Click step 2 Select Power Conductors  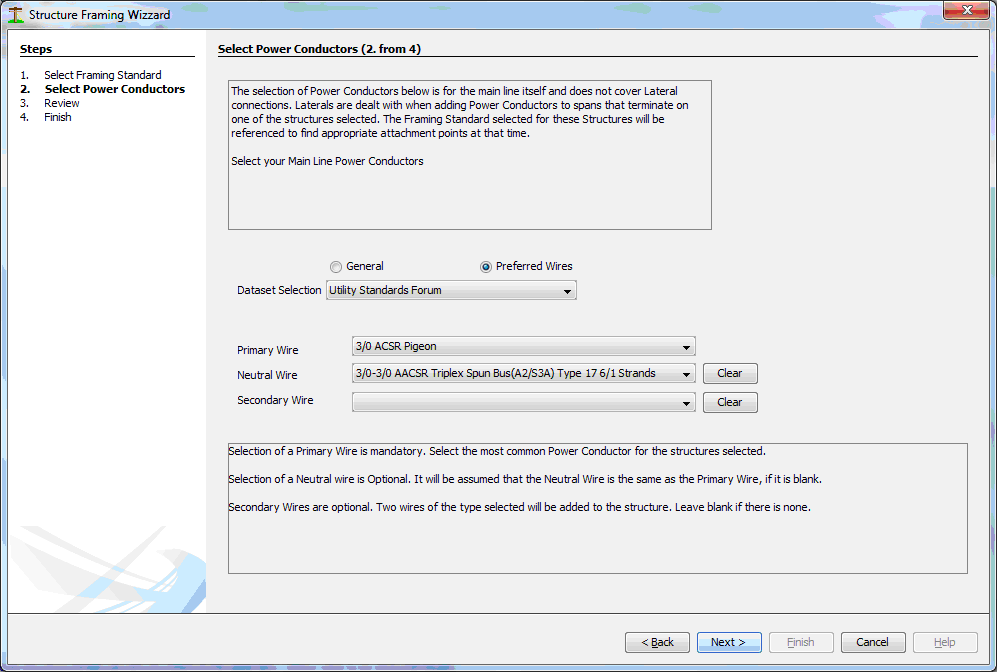coord(114,89)
